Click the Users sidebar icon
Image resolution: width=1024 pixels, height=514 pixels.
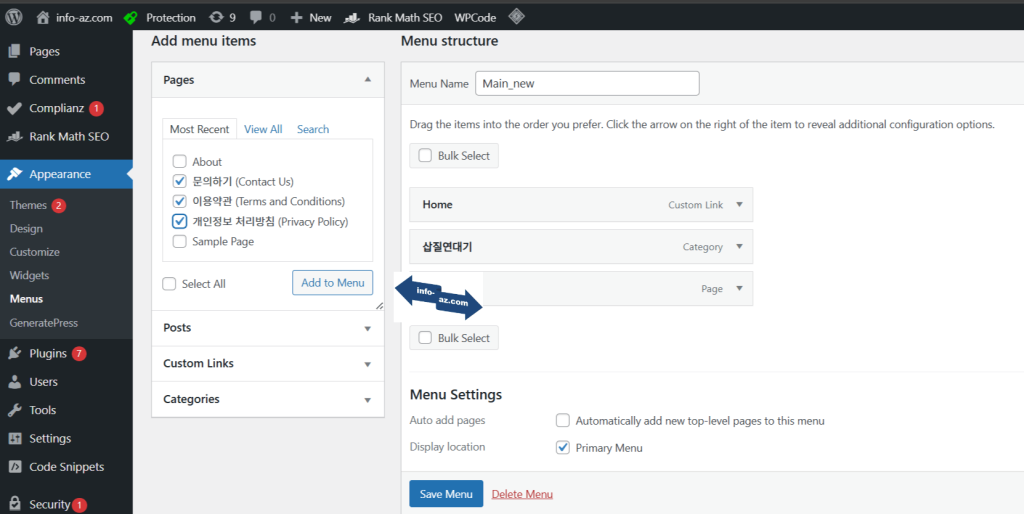coord(14,382)
